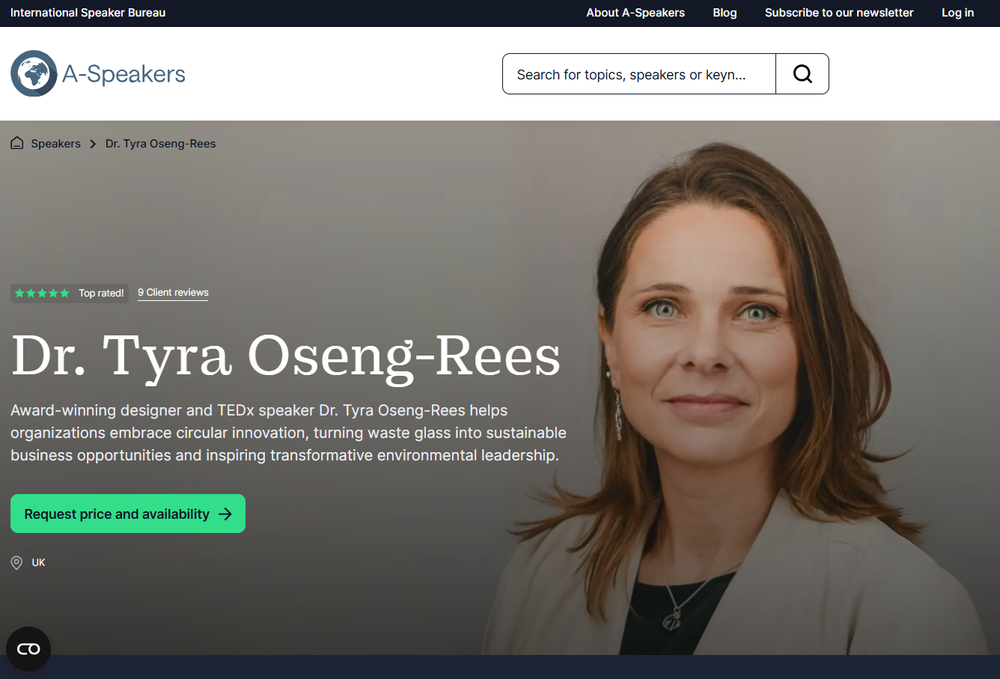The image size is (1000, 679).
Task: Click Request price and availability button
Action: coord(128,514)
